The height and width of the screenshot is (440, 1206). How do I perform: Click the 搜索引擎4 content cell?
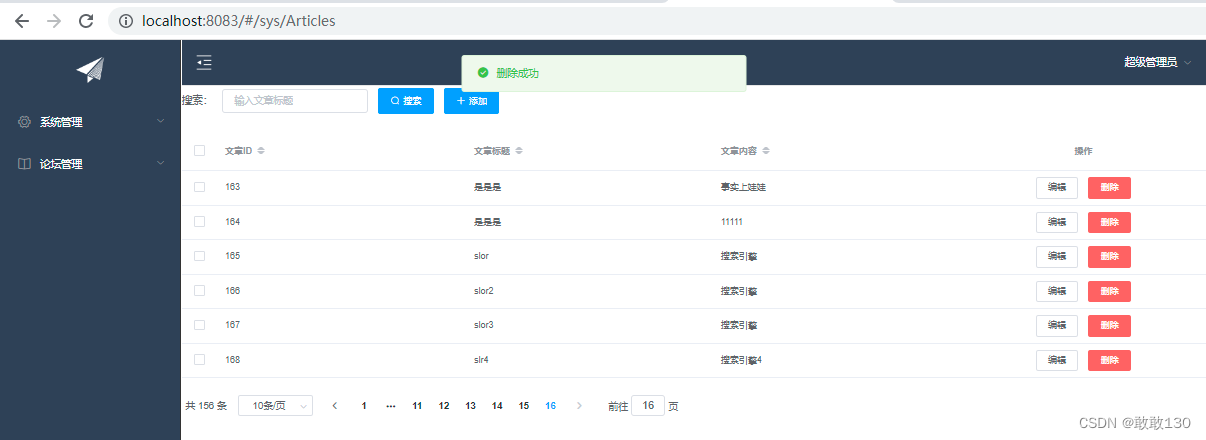(741, 360)
